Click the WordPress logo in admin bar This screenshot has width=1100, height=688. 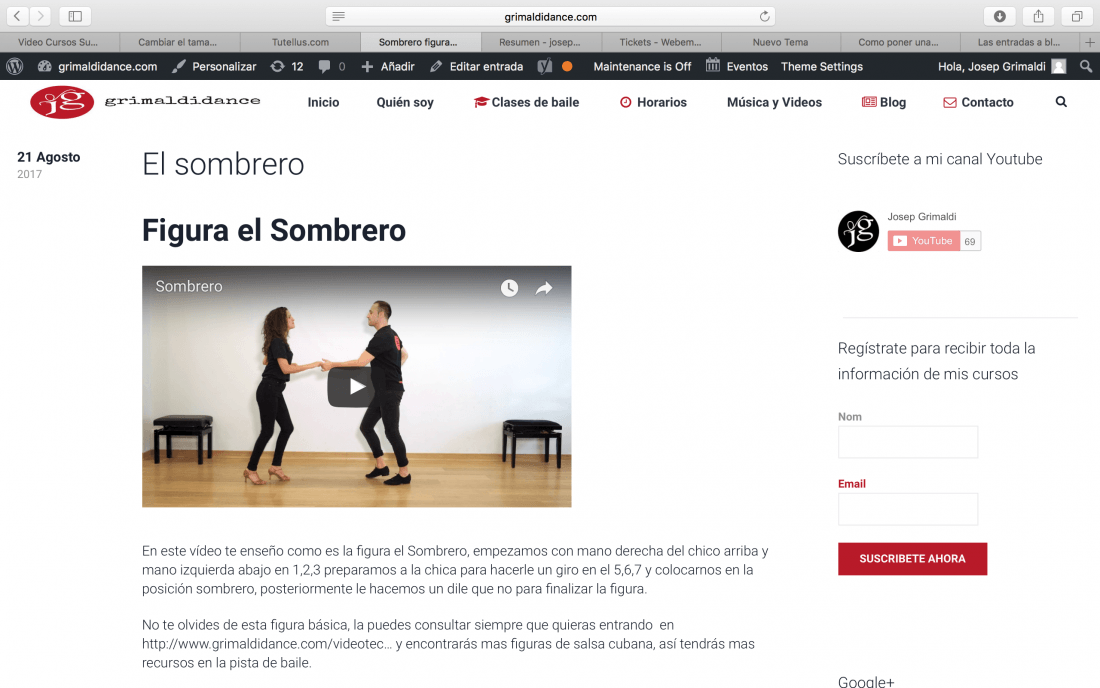click(x=15, y=67)
